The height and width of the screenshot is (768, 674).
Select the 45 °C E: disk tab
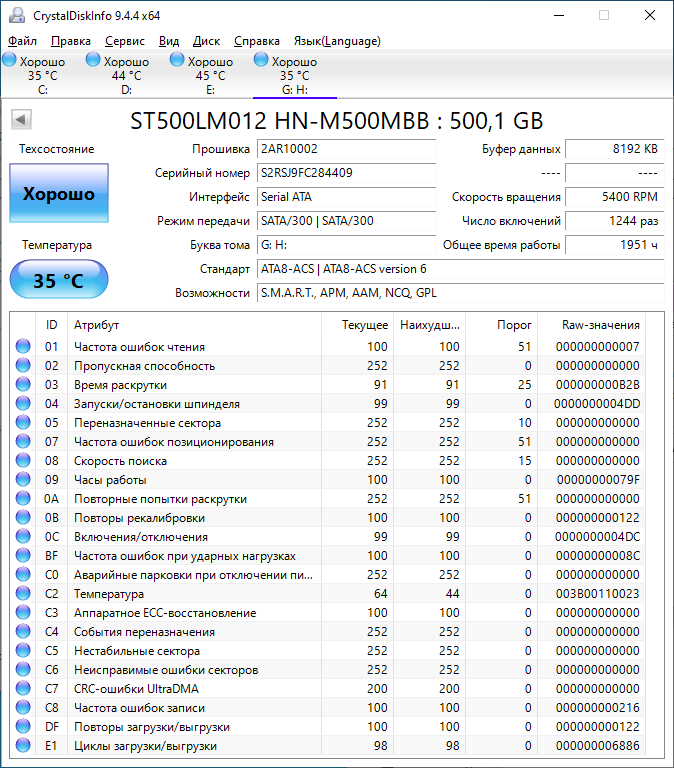(211, 75)
